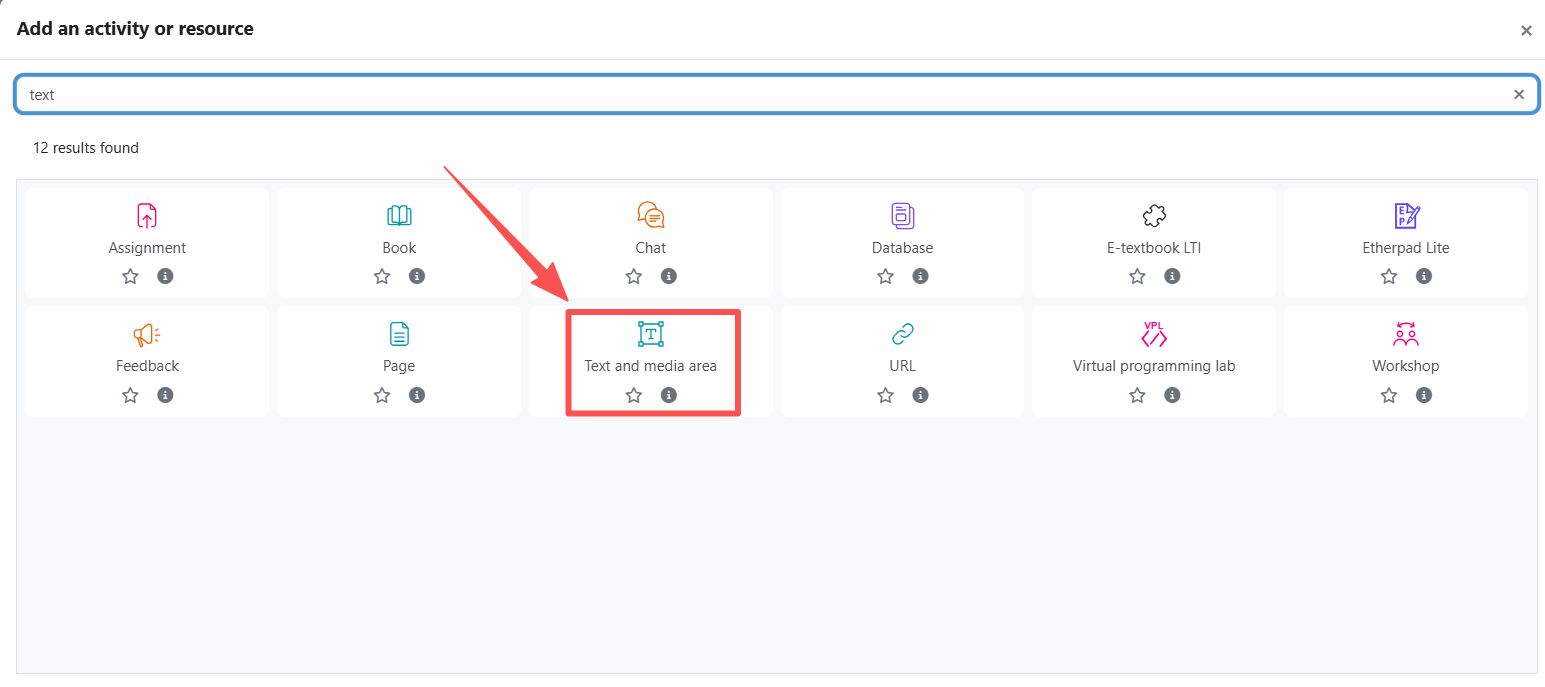The width and height of the screenshot is (1545, 687).
Task: Toggle favourite star for Page
Action: coord(382,395)
